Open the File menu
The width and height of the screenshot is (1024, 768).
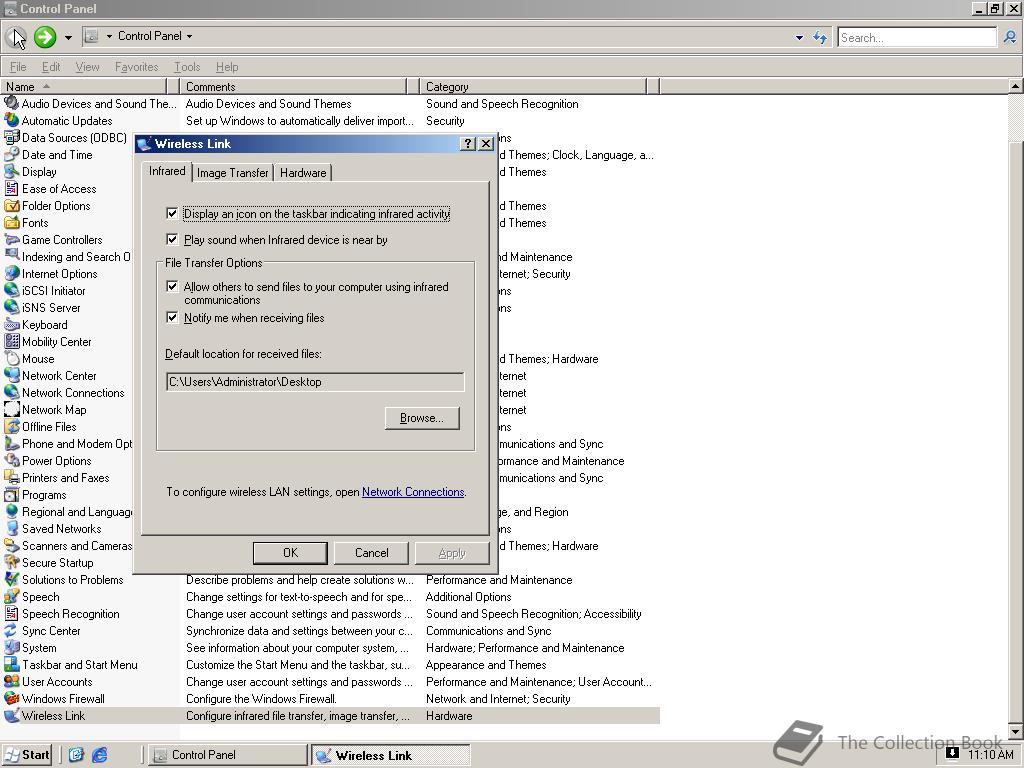point(18,67)
